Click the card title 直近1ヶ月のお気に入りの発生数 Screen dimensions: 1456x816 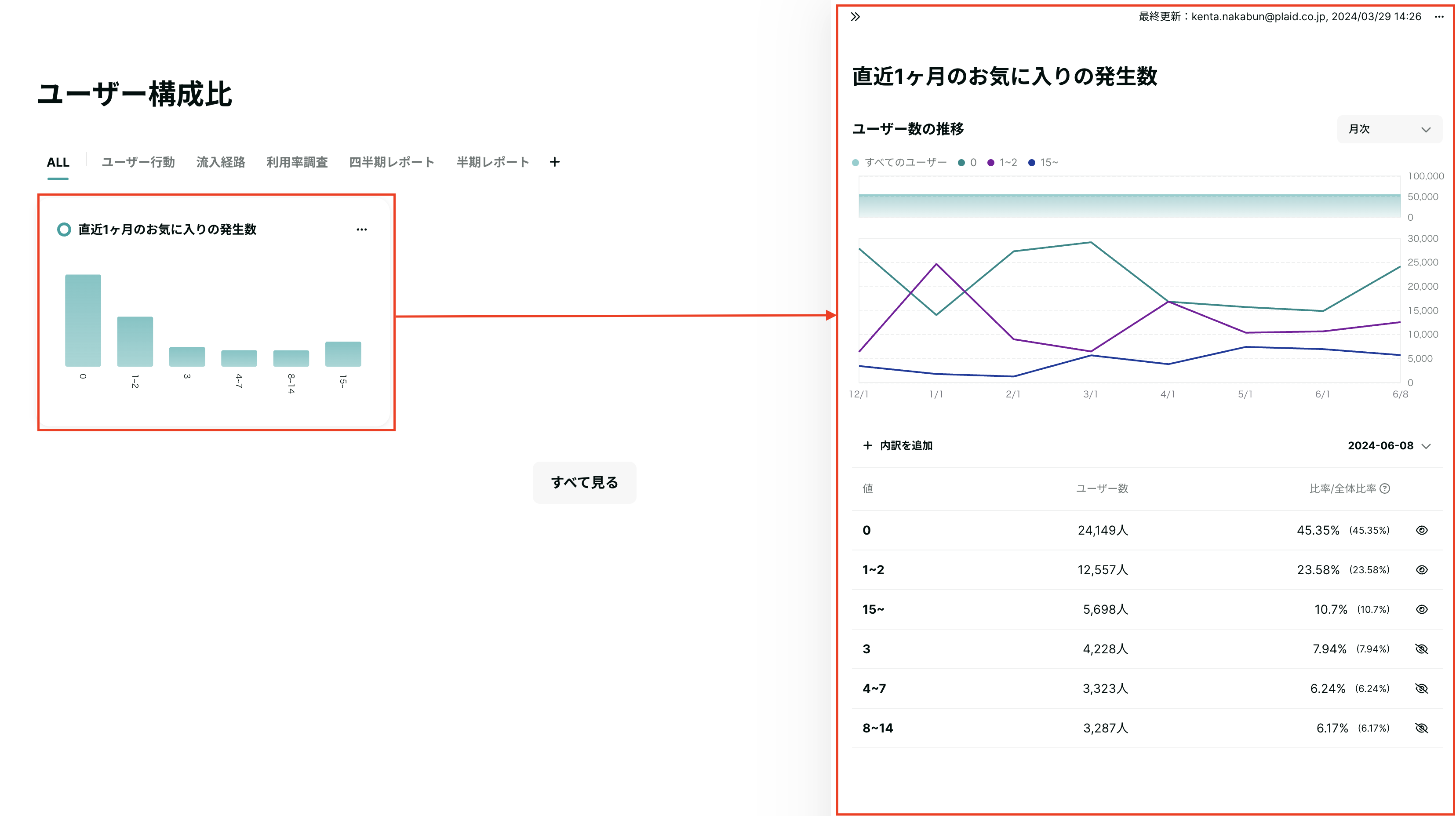(167, 229)
